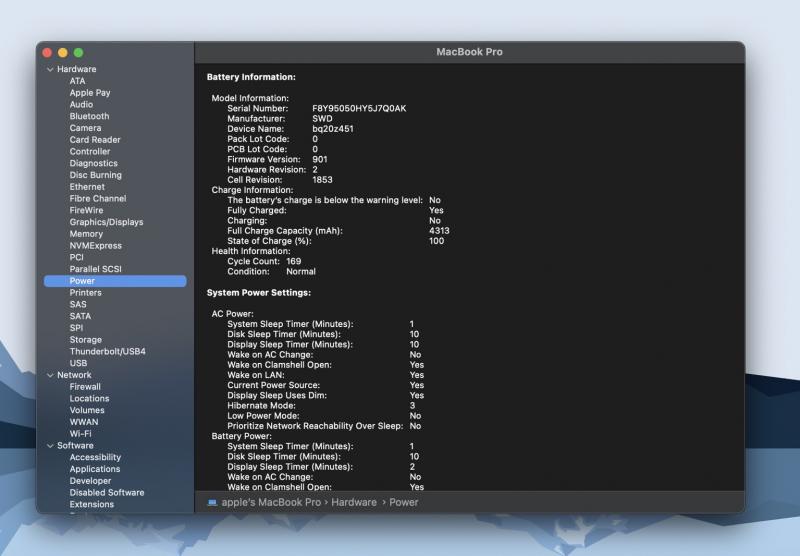The width and height of the screenshot is (800, 556).
Task: Click the device name bq20z451
Action: [x=333, y=129]
